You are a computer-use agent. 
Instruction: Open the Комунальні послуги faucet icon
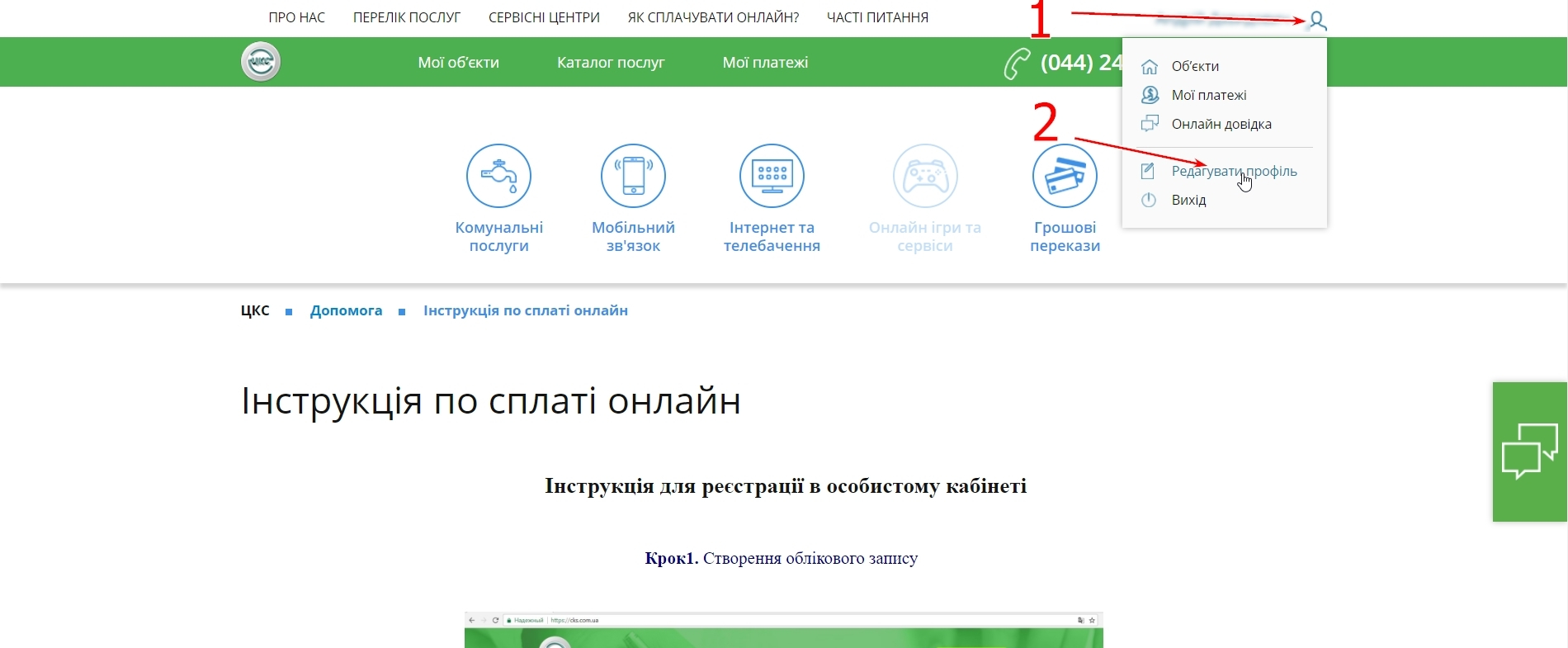point(498,176)
